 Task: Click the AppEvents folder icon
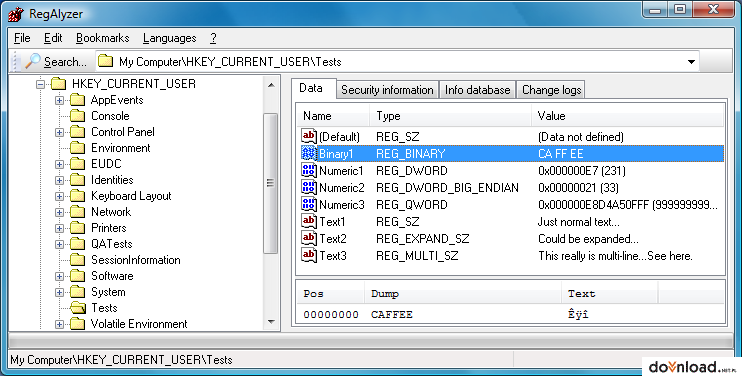pos(78,100)
